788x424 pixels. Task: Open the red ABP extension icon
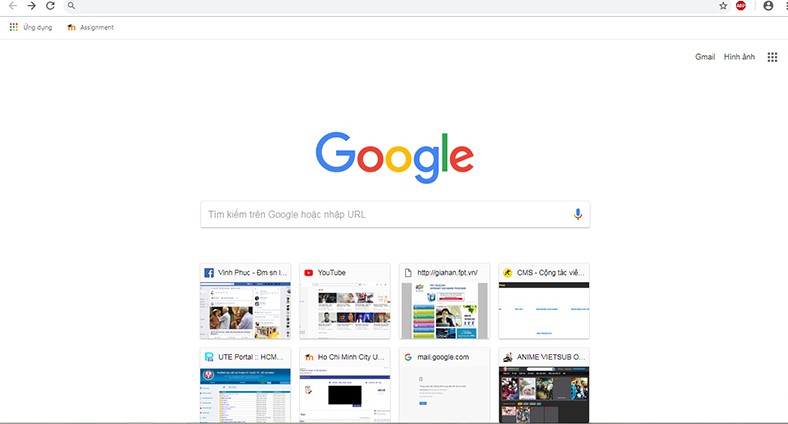[x=741, y=6]
